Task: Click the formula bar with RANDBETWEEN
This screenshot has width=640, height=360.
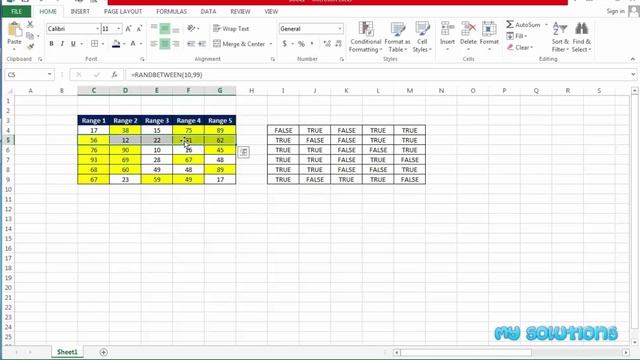Action: point(378,75)
